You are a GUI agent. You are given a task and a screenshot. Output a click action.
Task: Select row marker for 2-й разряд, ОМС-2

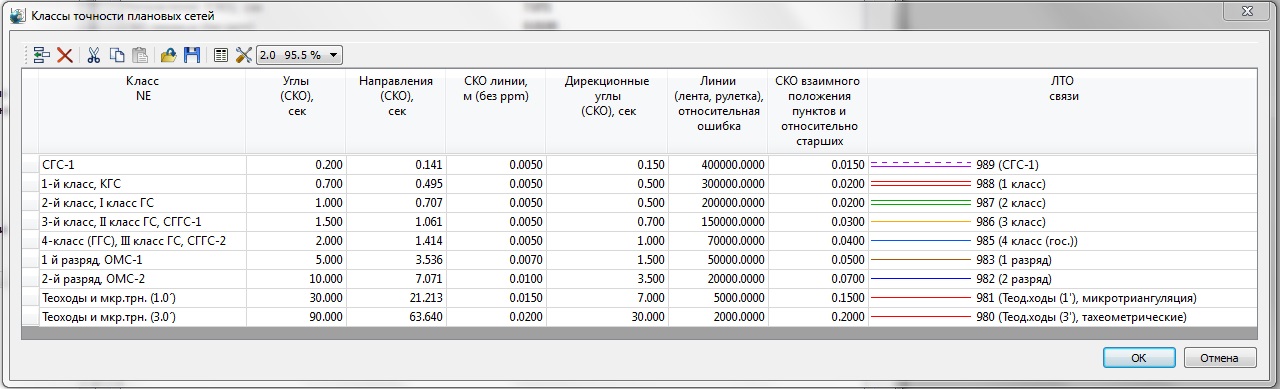30,279
